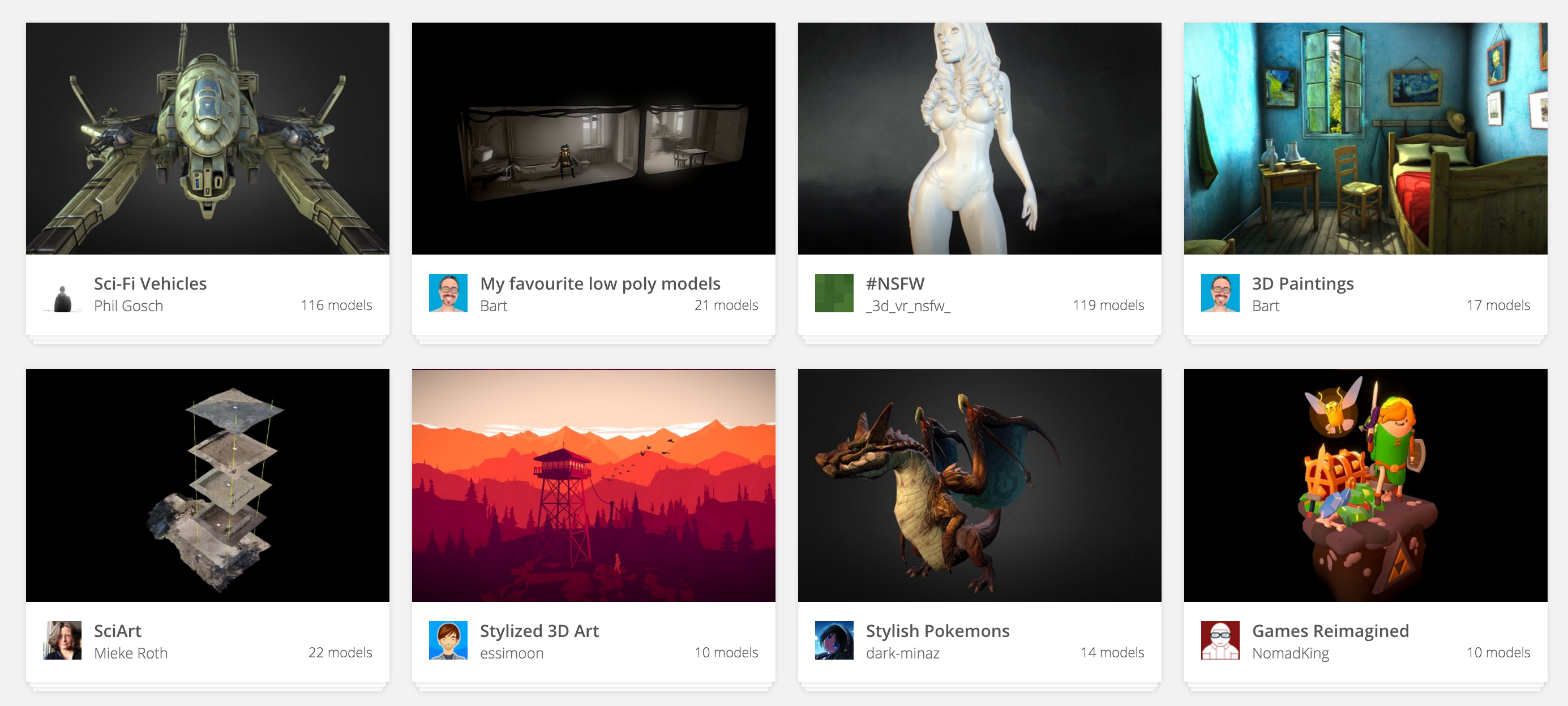Click Bart's avatar beside 3D Paintings
Image resolution: width=1568 pixels, height=706 pixels.
[1220, 293]
